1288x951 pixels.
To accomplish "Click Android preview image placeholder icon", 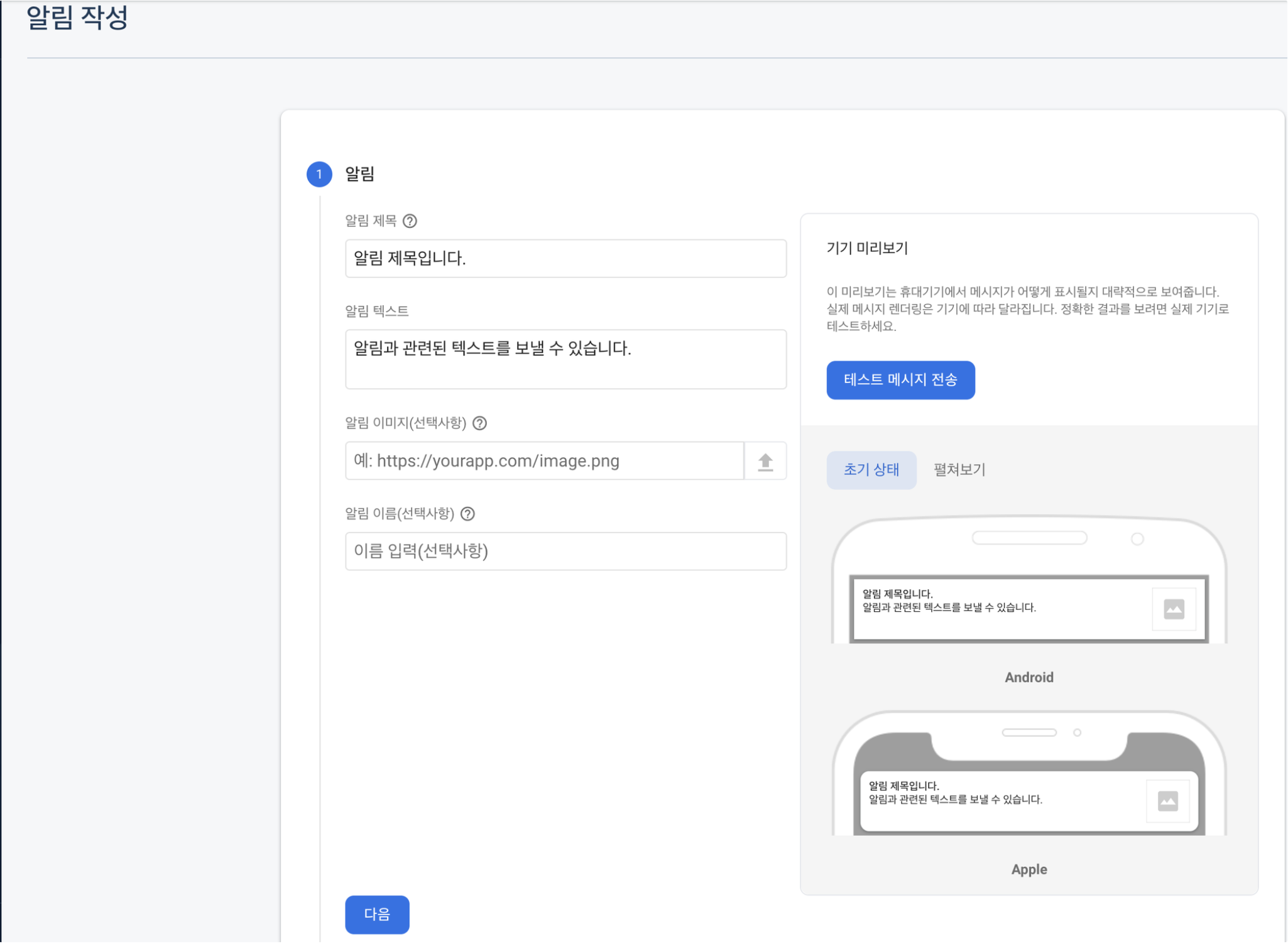I will pos(1173,609).
